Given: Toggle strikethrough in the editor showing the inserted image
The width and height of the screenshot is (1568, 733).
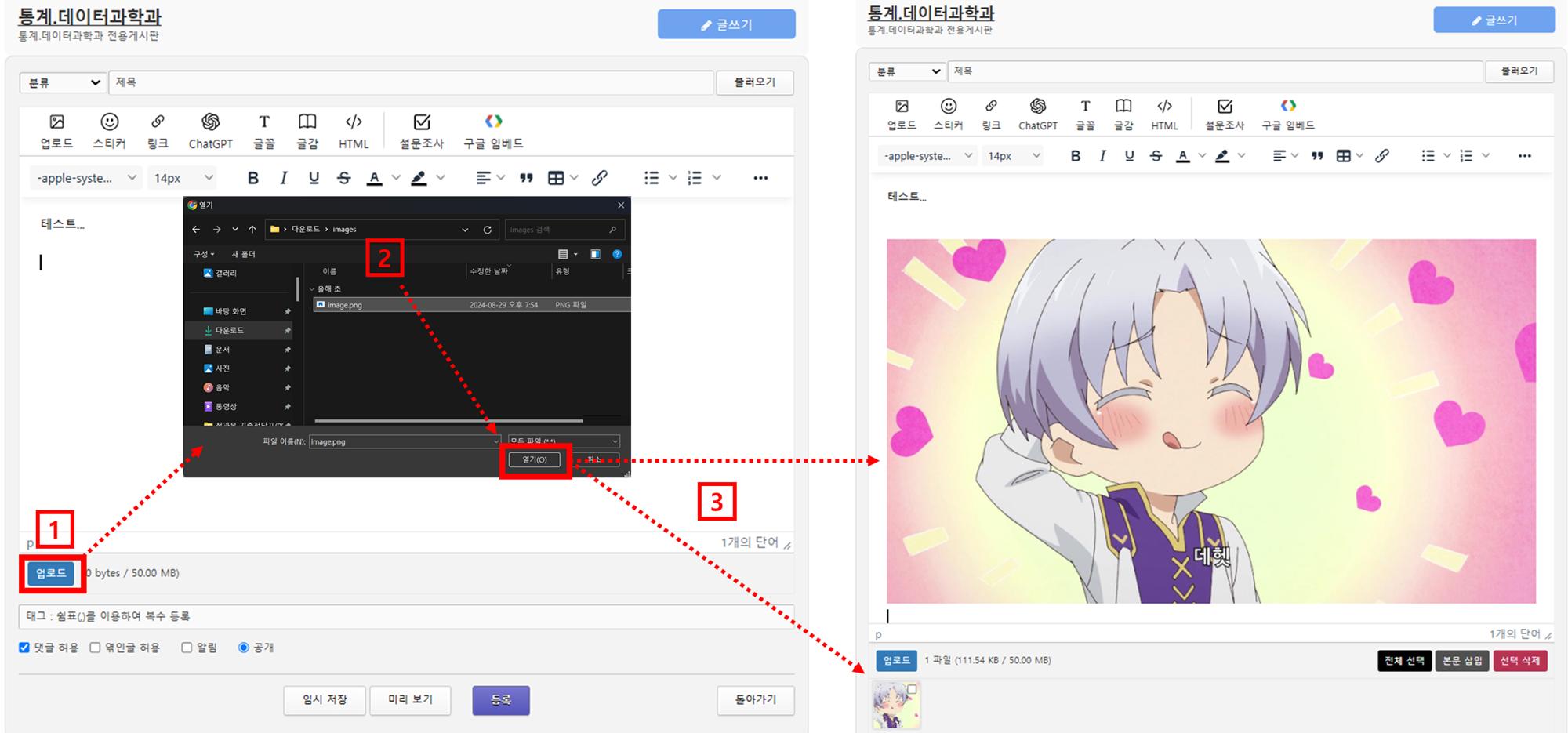Looking at the screenshot, I should pyautogui.click(x=1156, y=156).
